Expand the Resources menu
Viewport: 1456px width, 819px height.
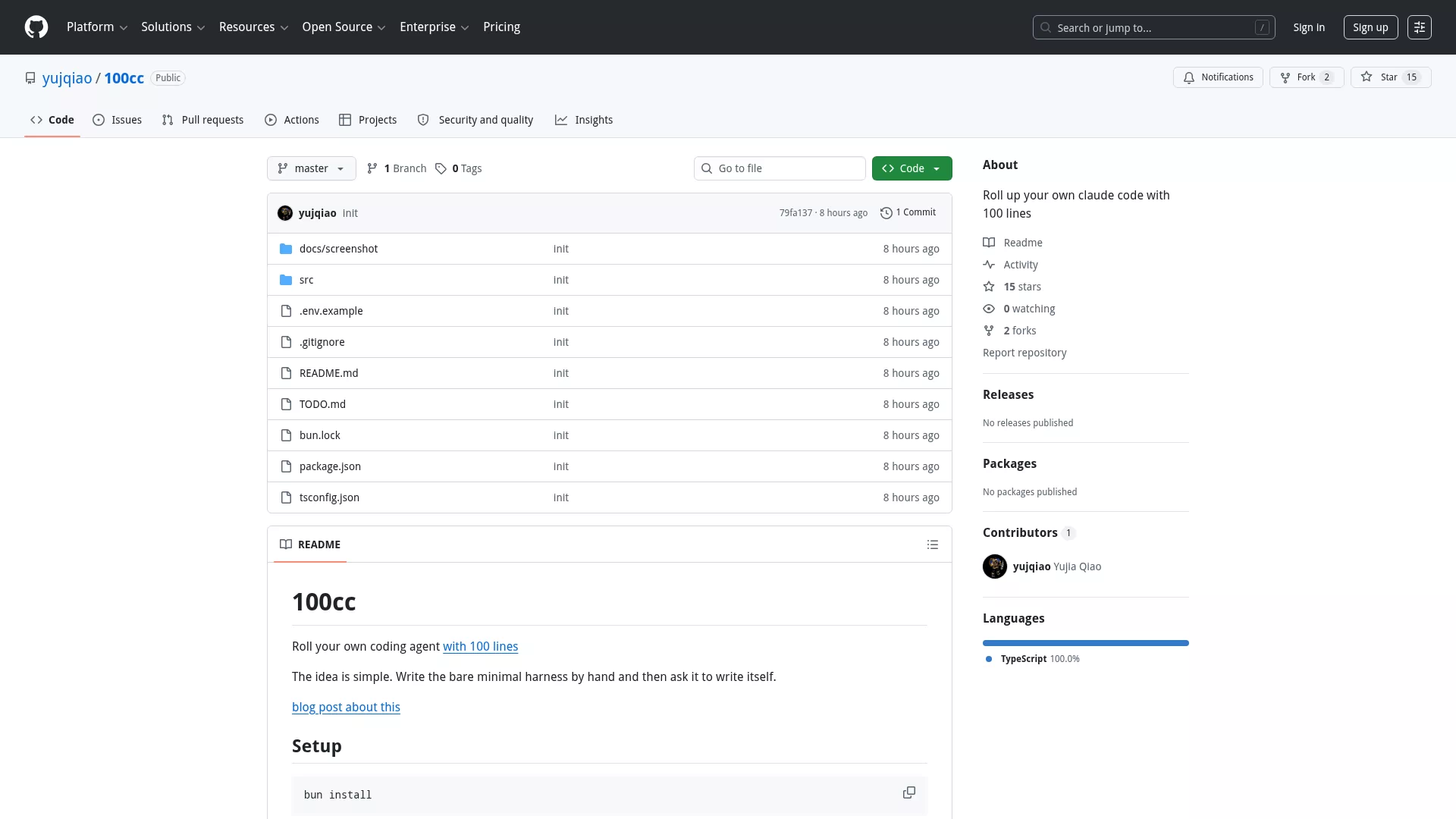[x=253, y=27]
